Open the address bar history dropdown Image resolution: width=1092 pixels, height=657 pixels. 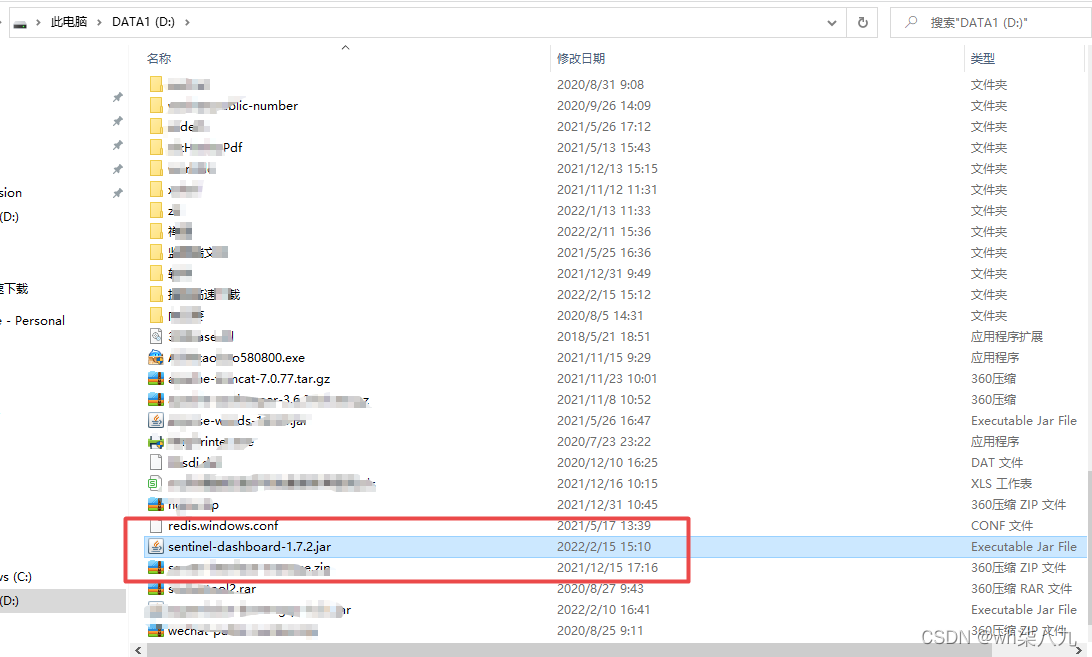pyautogui.click(x=832, y=23)
